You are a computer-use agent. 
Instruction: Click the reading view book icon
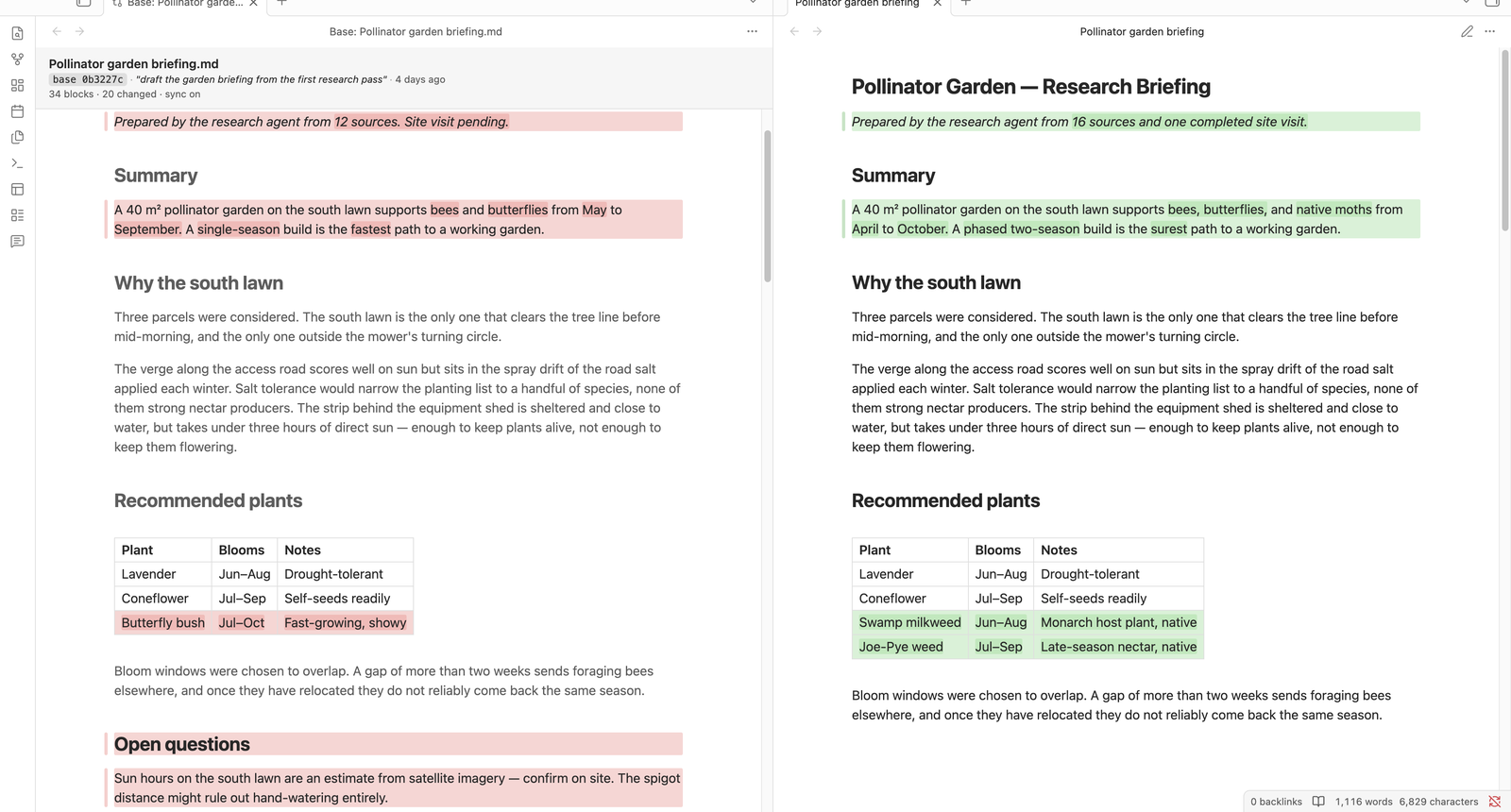[1318, 802]
